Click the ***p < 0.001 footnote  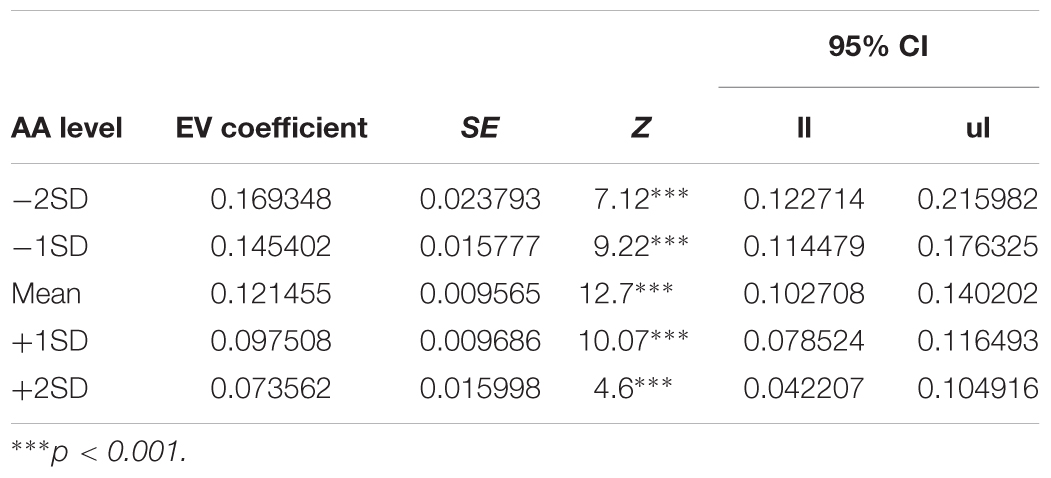pos(99,454)
